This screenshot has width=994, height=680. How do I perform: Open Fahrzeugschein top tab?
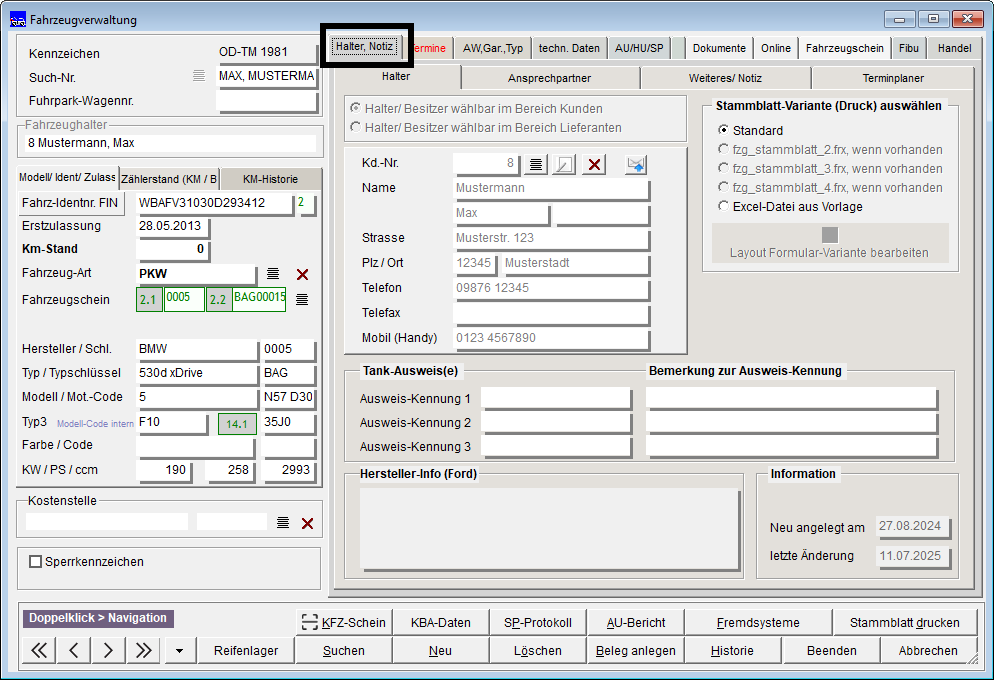pos(844,48)
